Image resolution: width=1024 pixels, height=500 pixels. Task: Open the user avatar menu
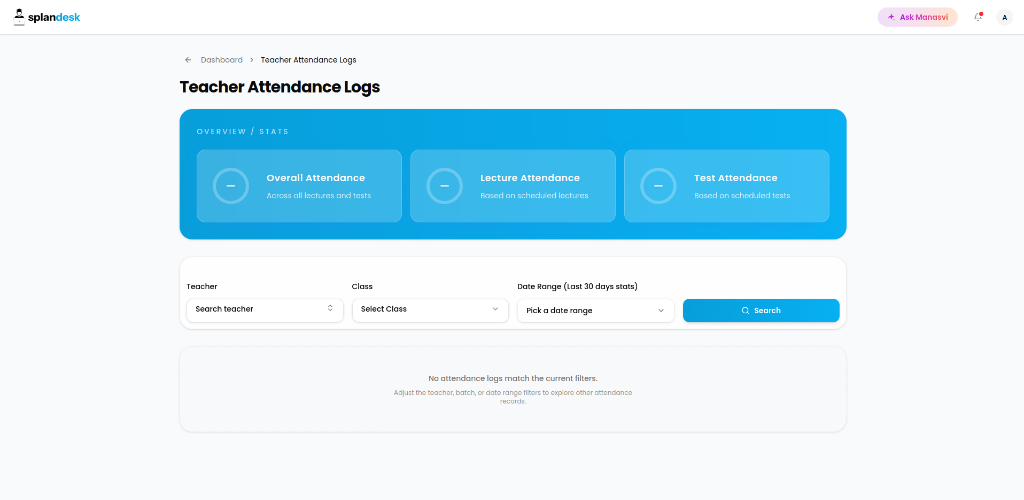click(x=1004, y=18)
